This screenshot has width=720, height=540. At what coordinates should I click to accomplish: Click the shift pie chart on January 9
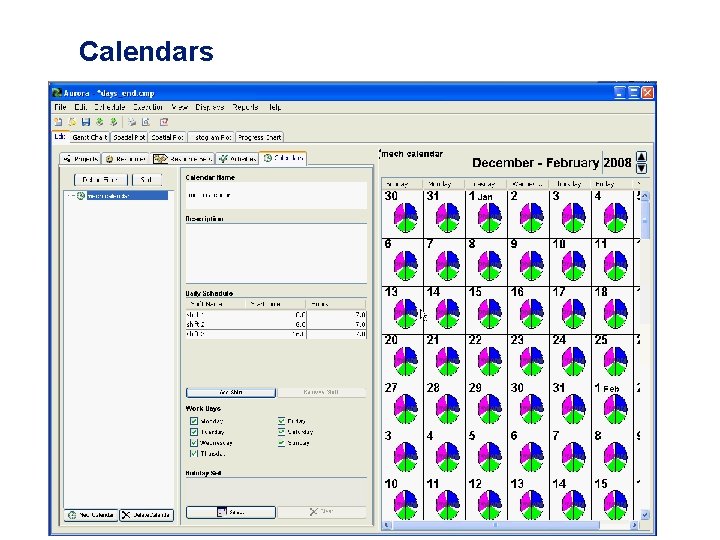(x=531, y=265)
